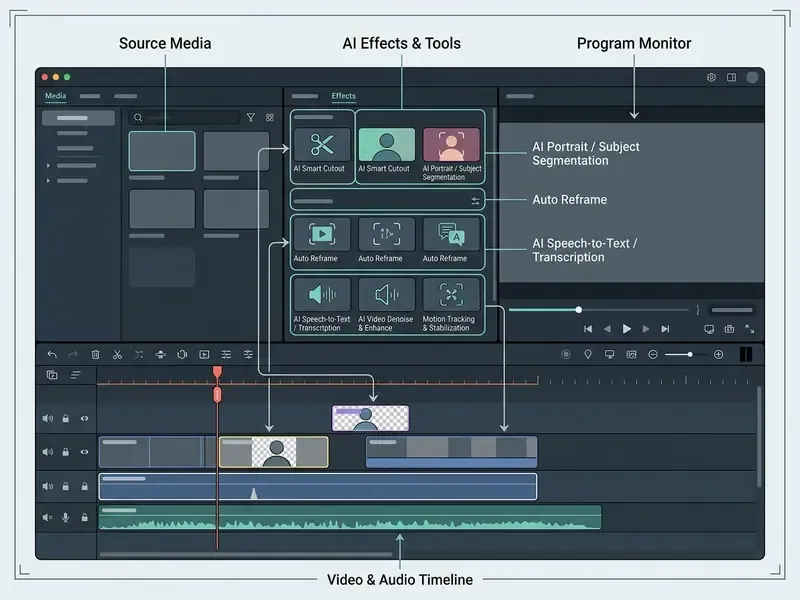Image resolution: width=800 pixels, height=600 pixels.
Task: Select the highlighted media thumbnail in Source Media
Action: (162, 151)
